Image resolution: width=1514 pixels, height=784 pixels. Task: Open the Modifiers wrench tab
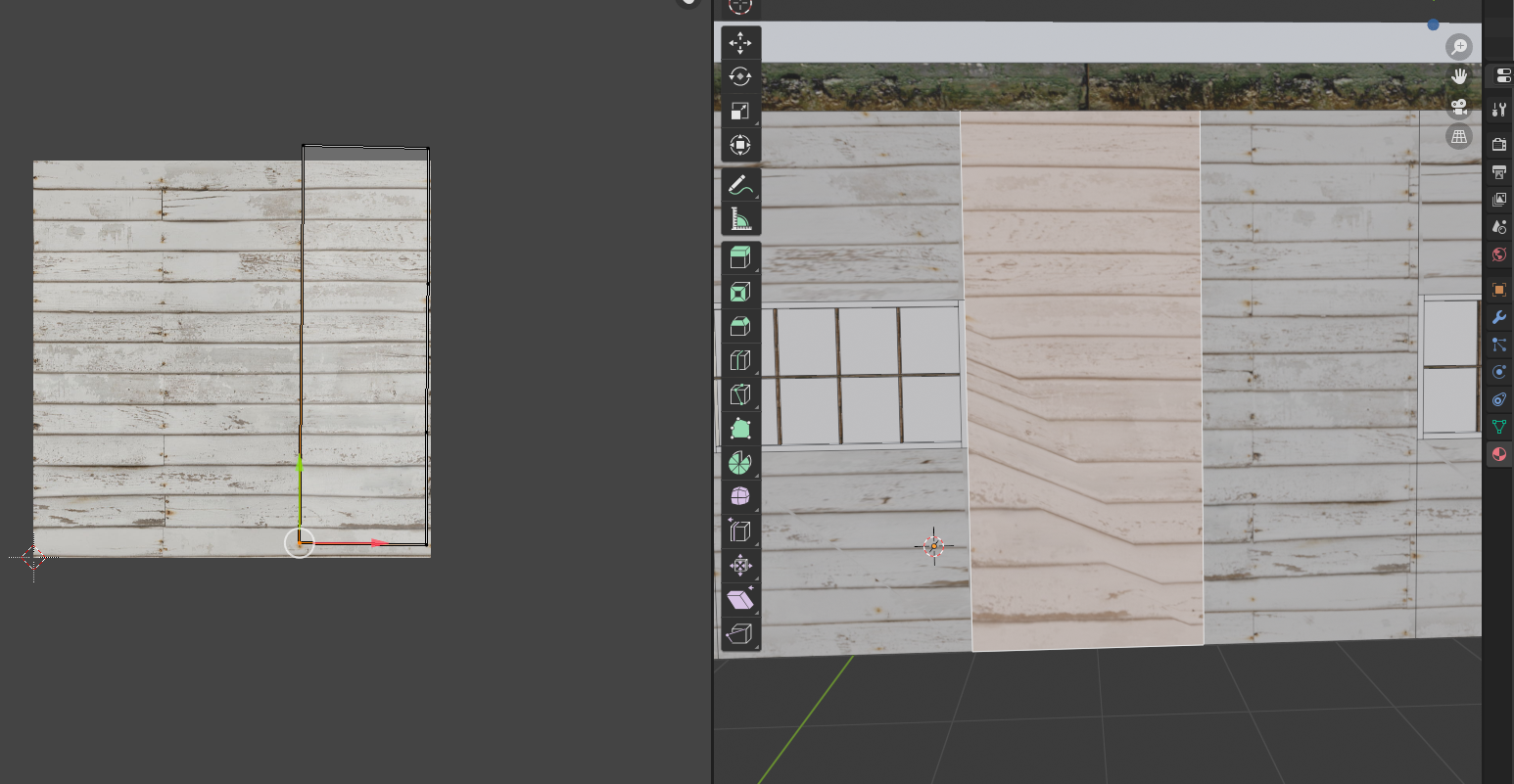click(1499, 317)
